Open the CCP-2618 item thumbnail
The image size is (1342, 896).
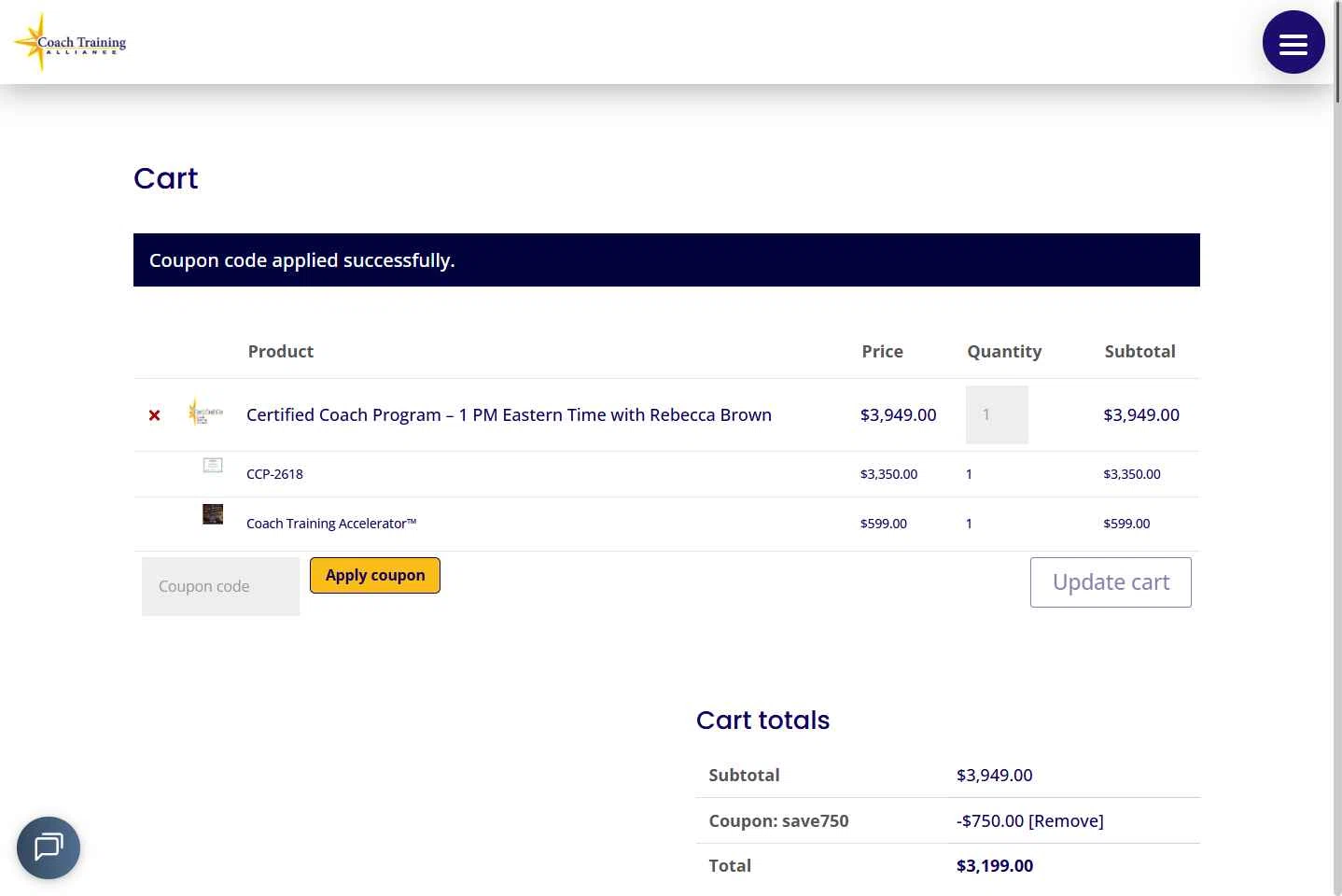pos(213,465)
